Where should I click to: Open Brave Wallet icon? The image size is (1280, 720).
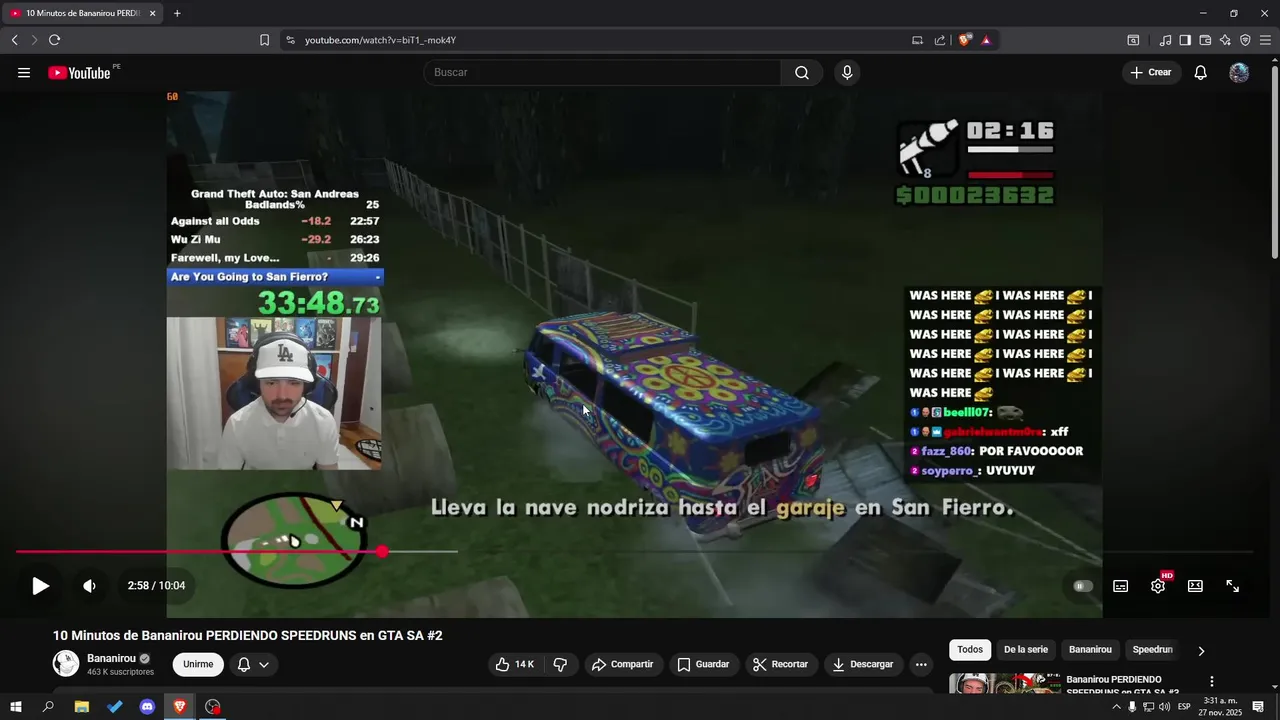(x=1205, y=40)
